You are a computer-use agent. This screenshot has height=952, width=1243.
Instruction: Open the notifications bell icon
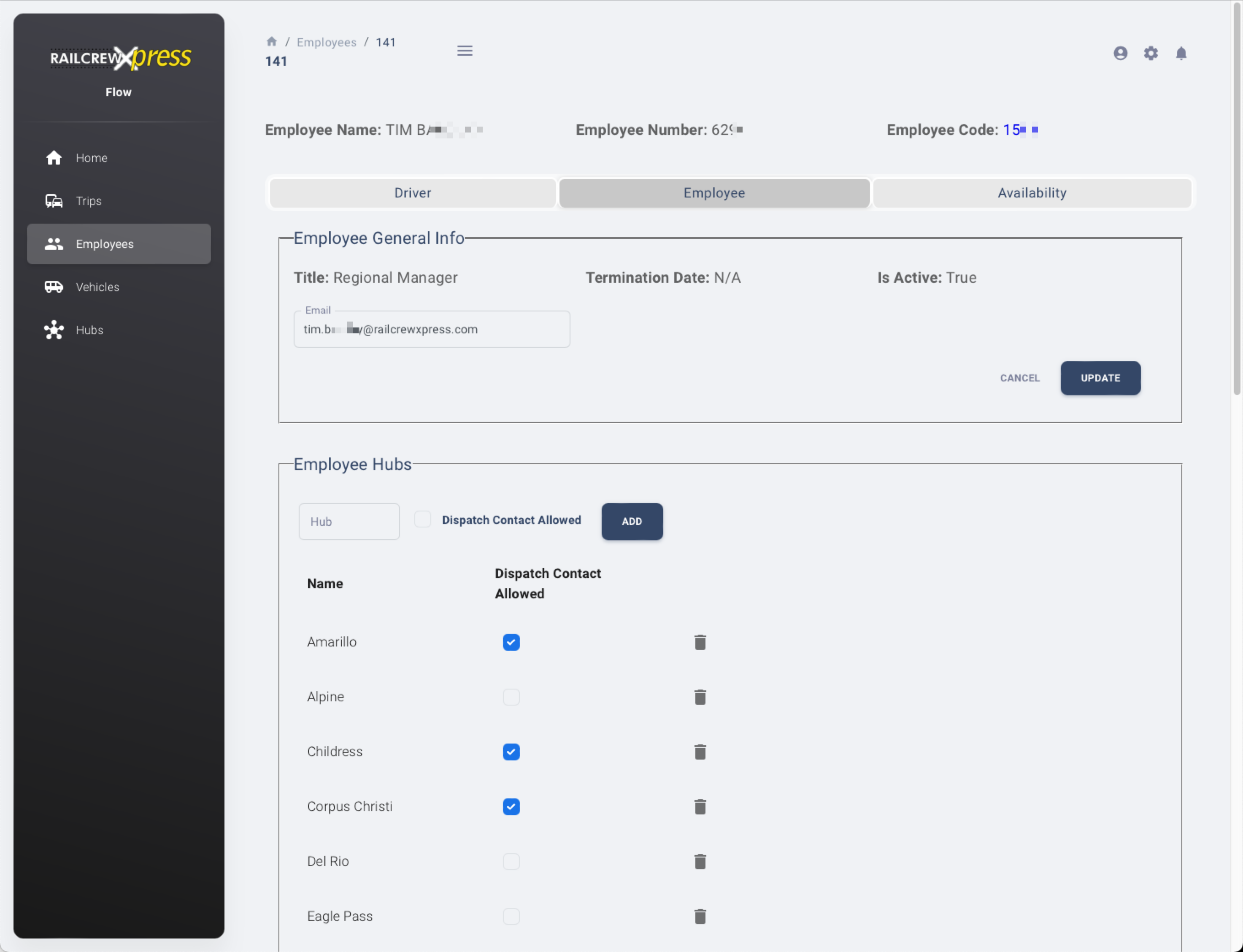tap(1181, 53)
